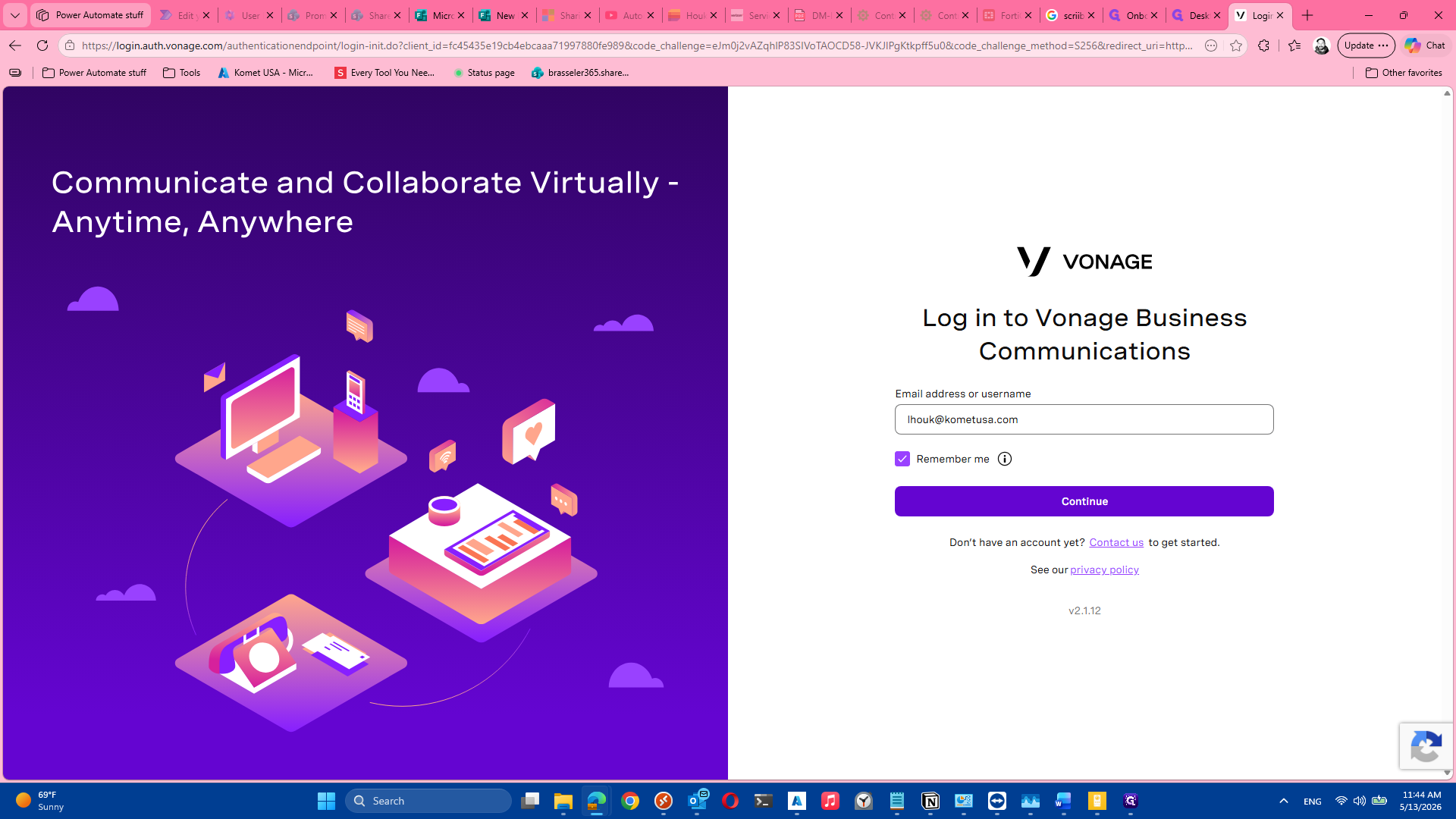Open the ENG language switcher

coord(1313,802)
